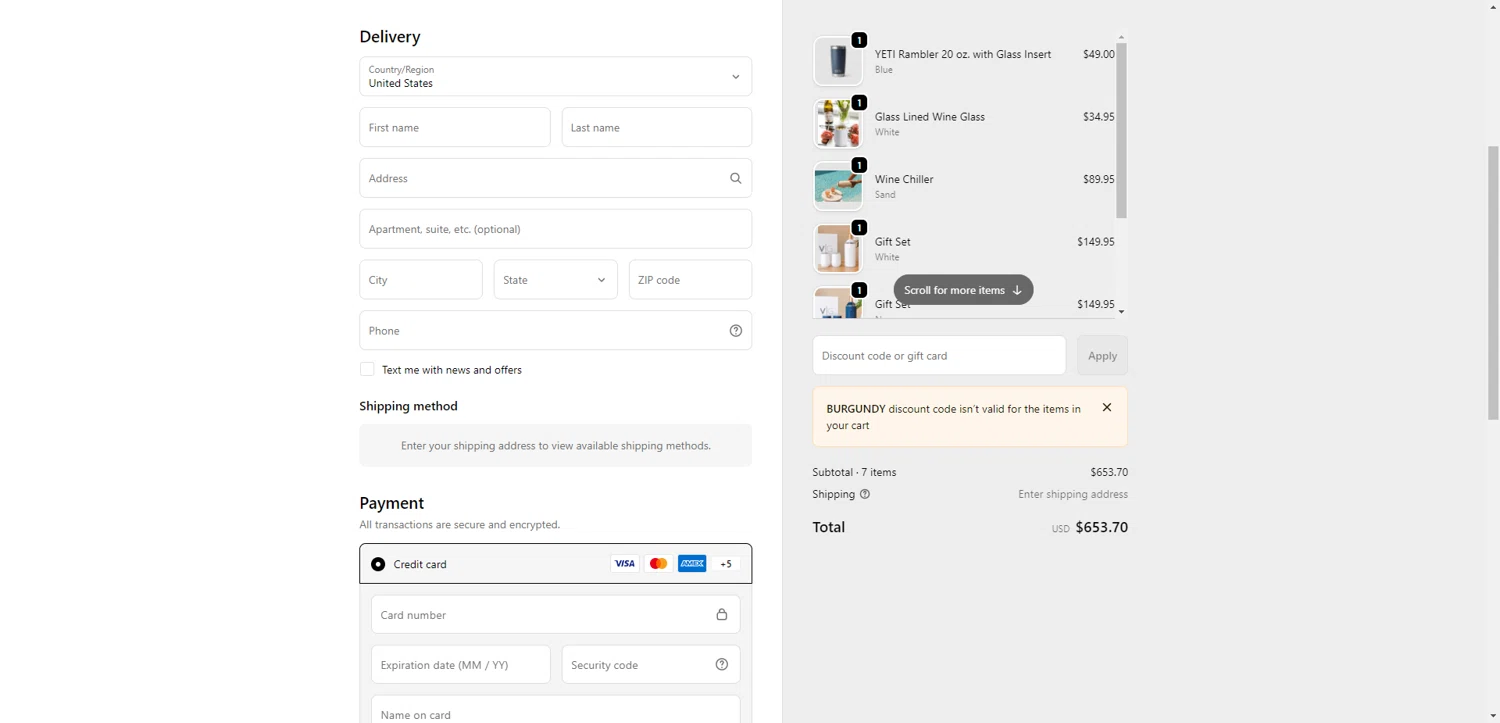Click the Discount code or gift card field
This screenshot has width=1500, height=723.
coord(939,356)
